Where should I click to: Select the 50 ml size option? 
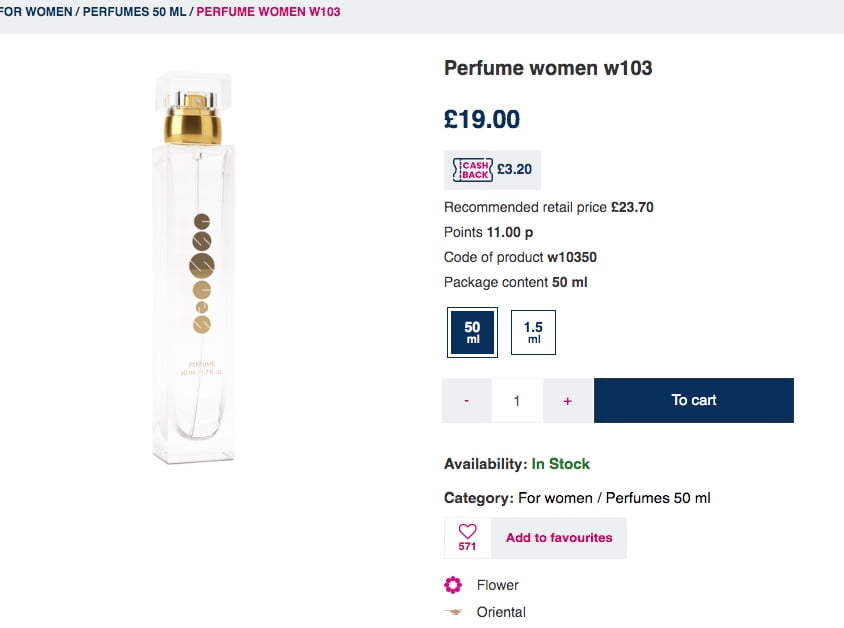pyautogui.click(x=472, y=332)
